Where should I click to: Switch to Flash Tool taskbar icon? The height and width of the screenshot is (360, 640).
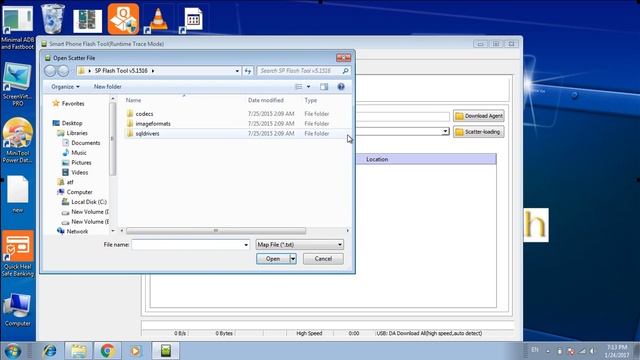[165, 351]
